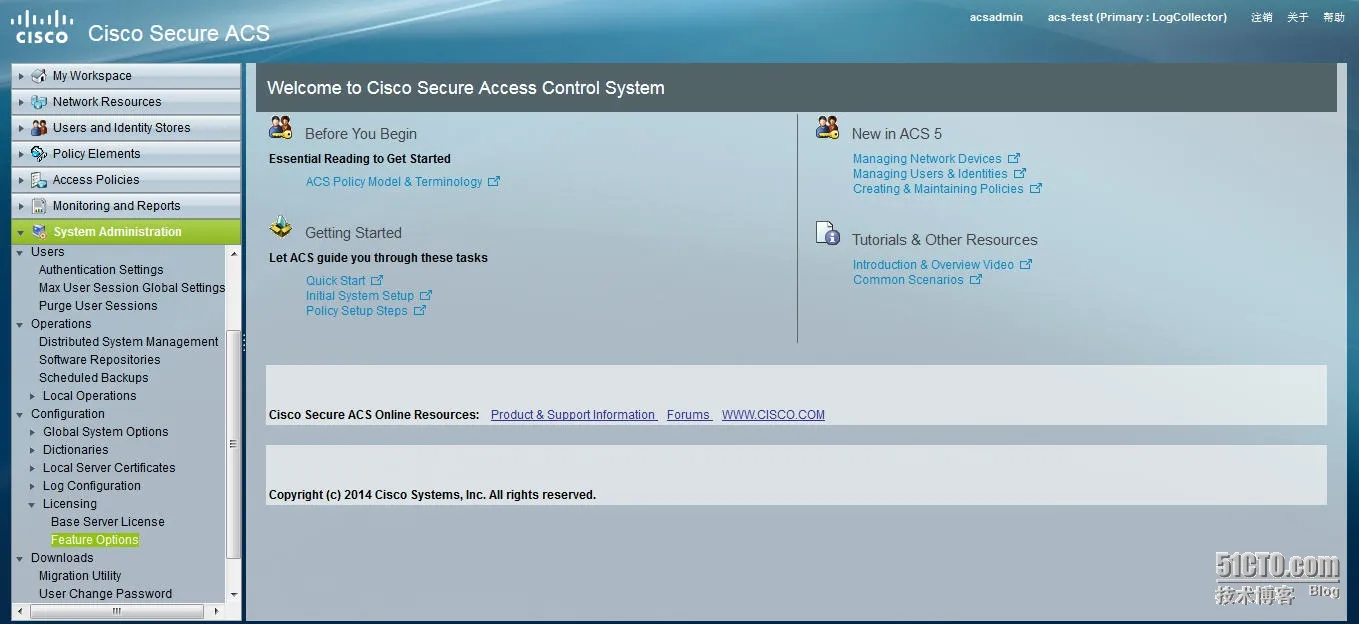Expand the Policy Elements arrow
Image resolution: width=1359 pixels, height=624 pixels.
[x=21, y=154]
